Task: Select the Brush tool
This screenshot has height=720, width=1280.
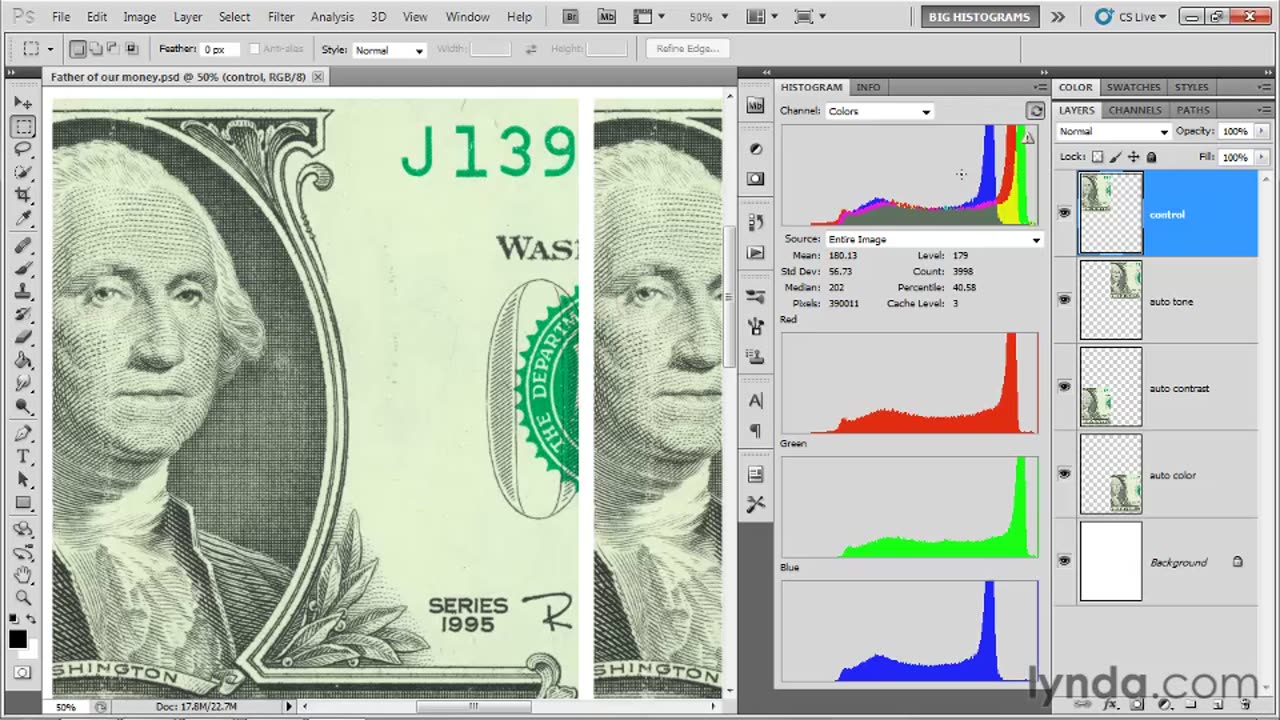Action: pos(23,269)
